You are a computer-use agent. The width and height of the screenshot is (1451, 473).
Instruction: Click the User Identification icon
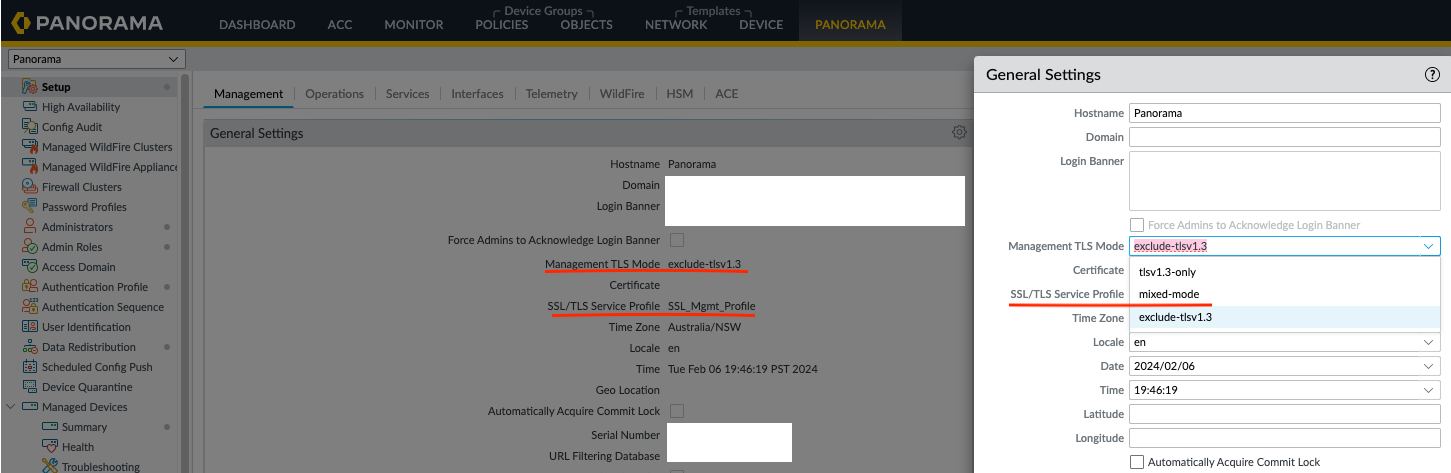(30, 327)
